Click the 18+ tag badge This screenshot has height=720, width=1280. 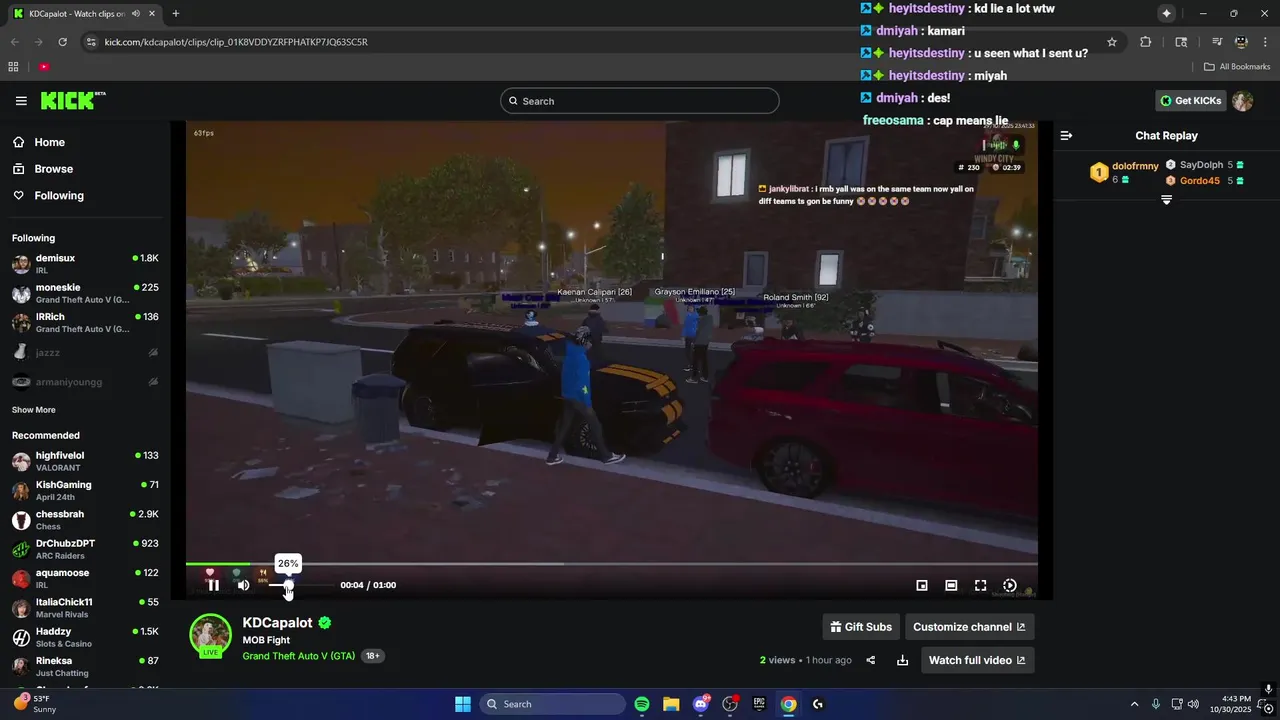coord(372,656)
